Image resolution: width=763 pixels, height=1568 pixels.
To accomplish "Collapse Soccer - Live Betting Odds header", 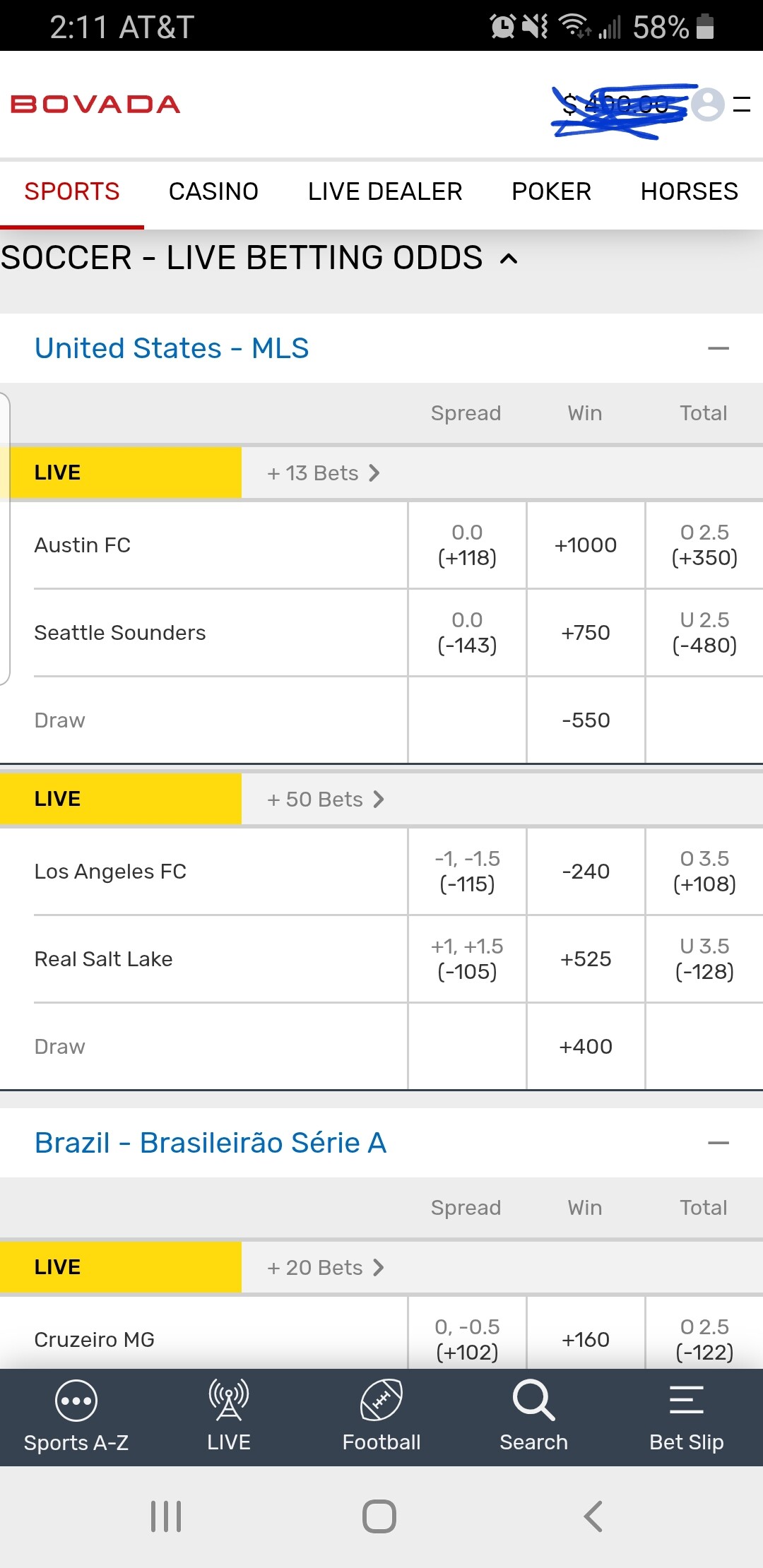I will click(509, 259).
